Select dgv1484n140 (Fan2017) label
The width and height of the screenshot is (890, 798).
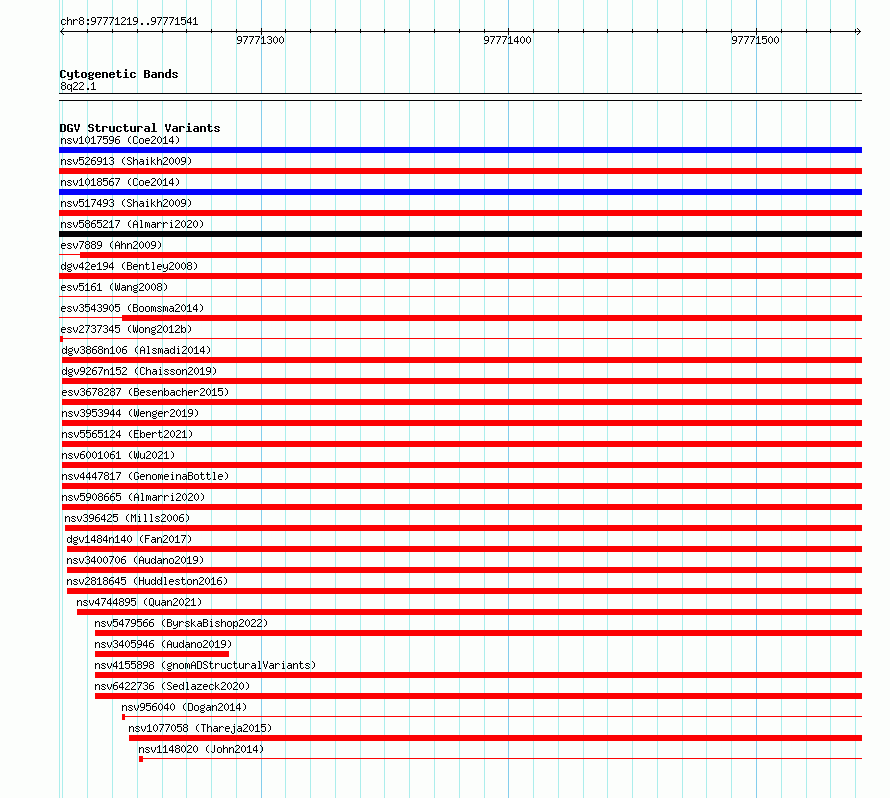pos(129,539)
